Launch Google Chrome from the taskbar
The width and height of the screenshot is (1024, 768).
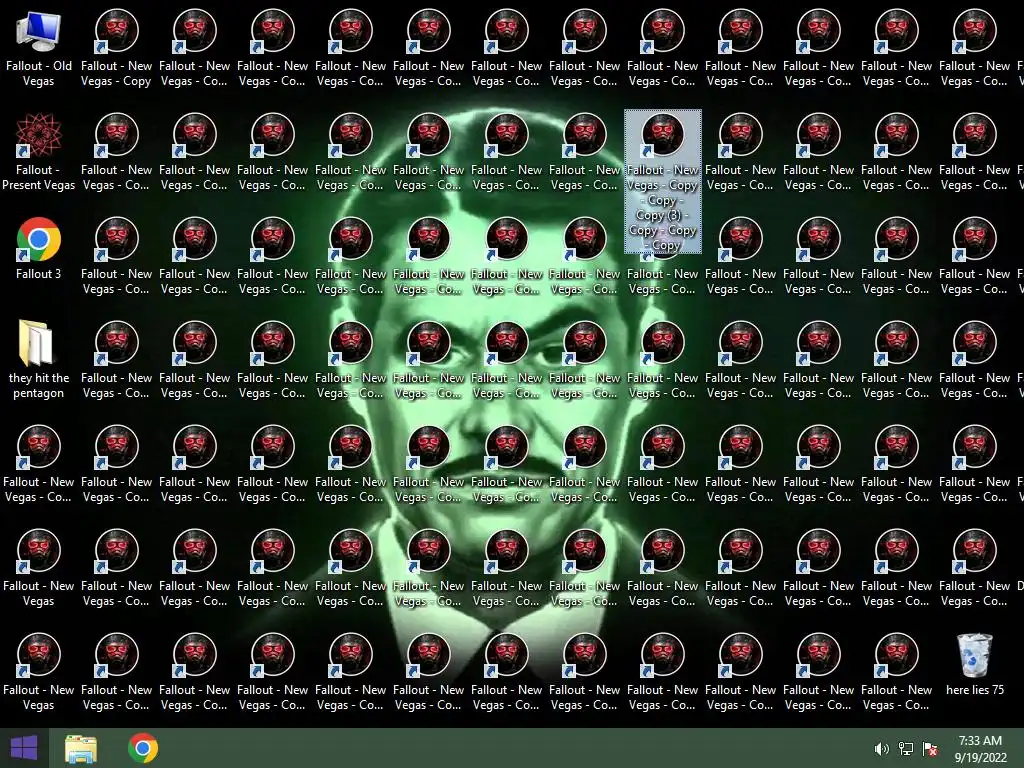(143, 748)
